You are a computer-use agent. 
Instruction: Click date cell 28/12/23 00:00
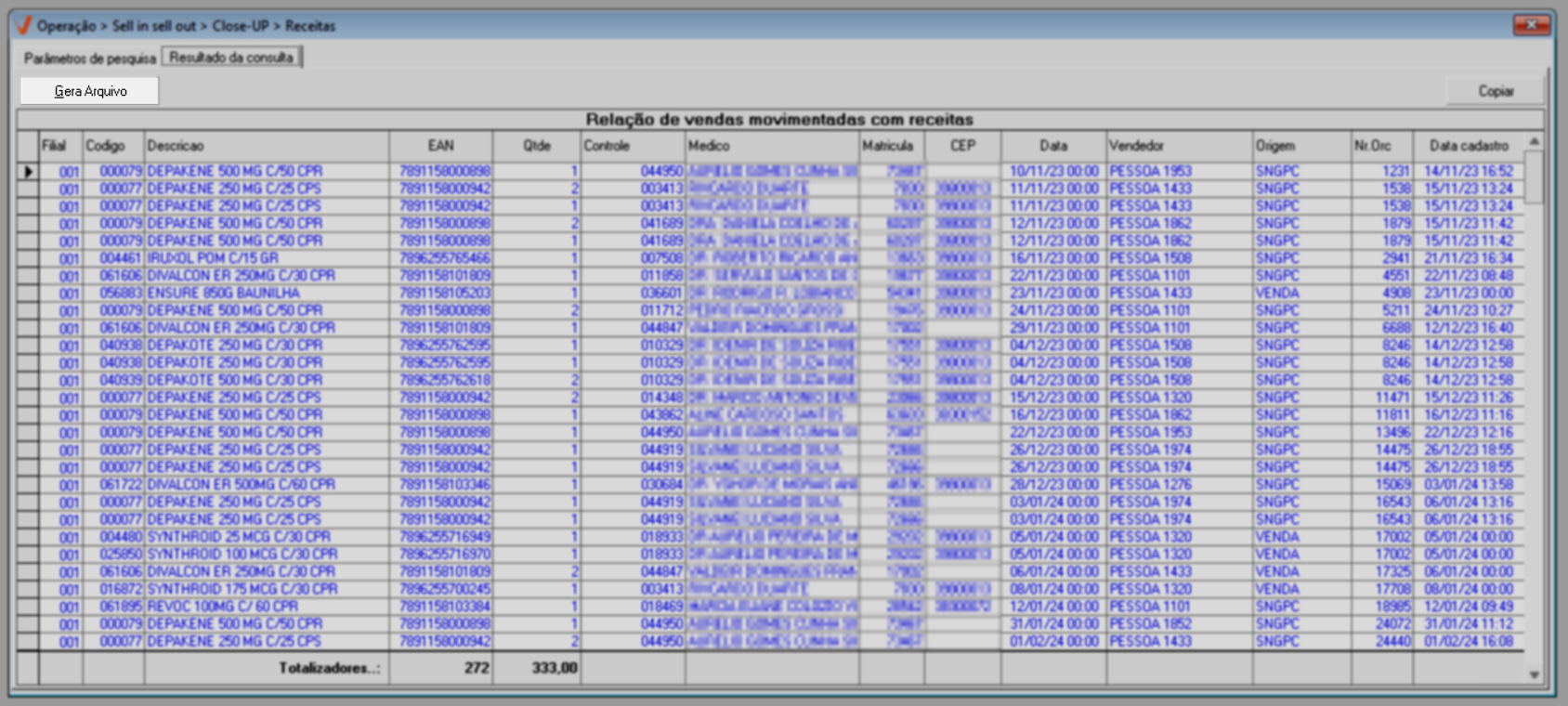tap(1054, 484)
